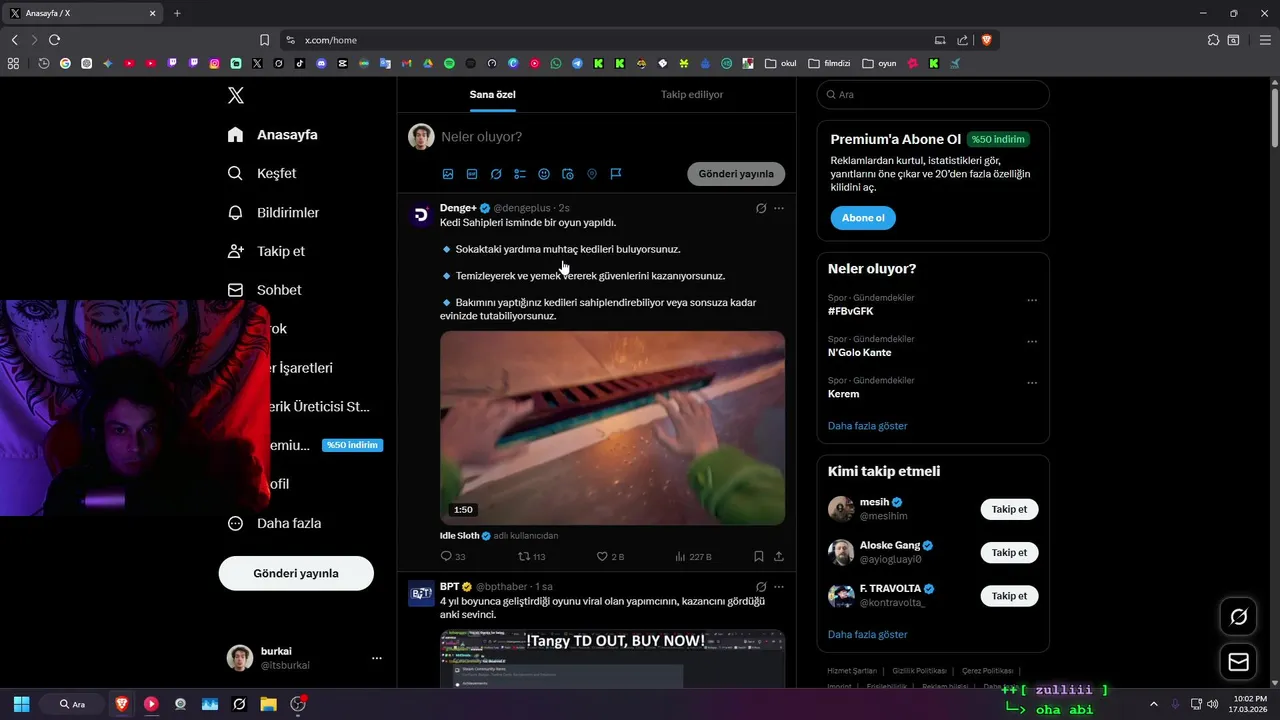Open the Denge+ profile avatar
This screenshot has height=720, width=1280.
(x=421, y=214)
